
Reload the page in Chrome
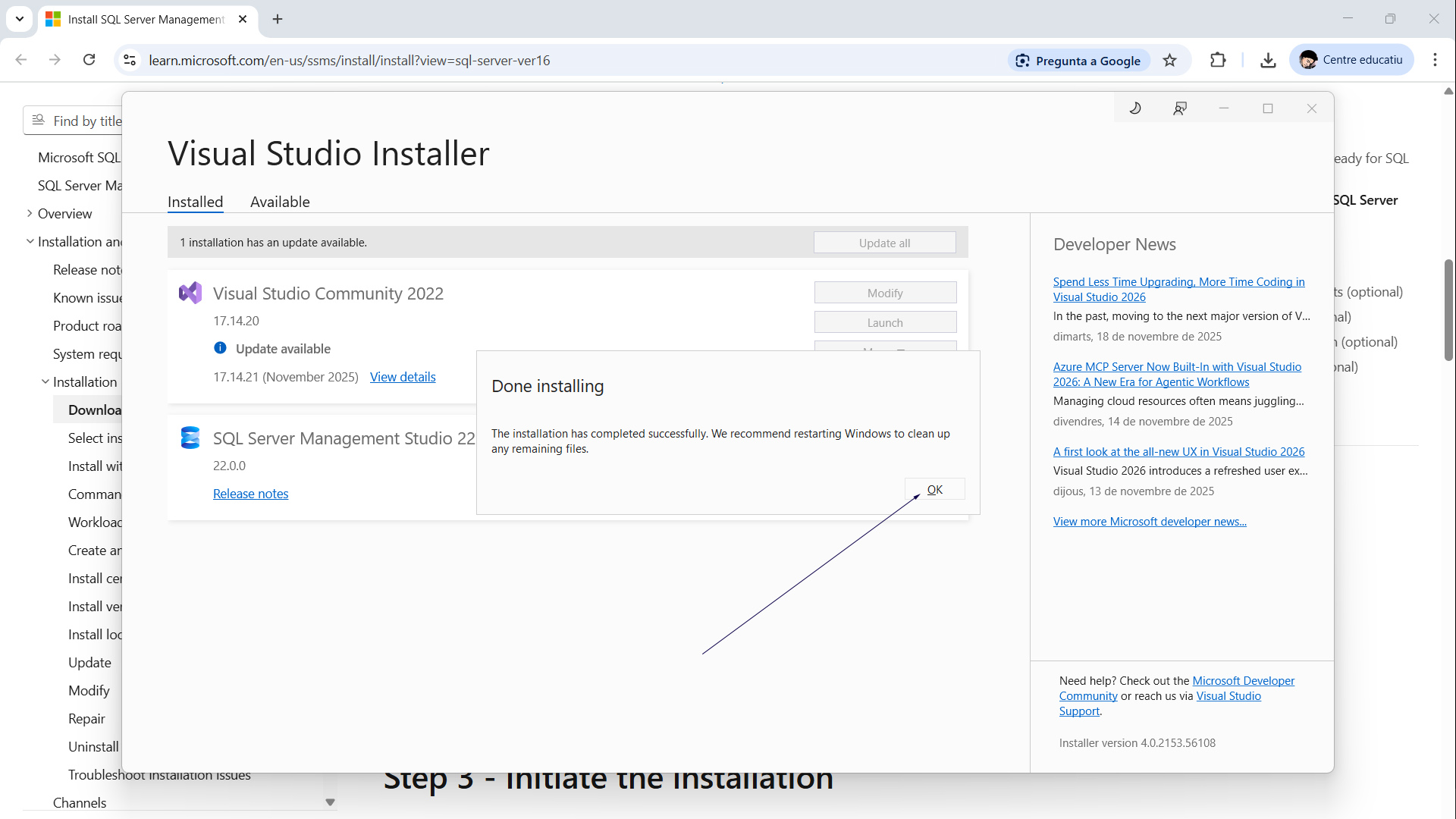click(89, 60)
